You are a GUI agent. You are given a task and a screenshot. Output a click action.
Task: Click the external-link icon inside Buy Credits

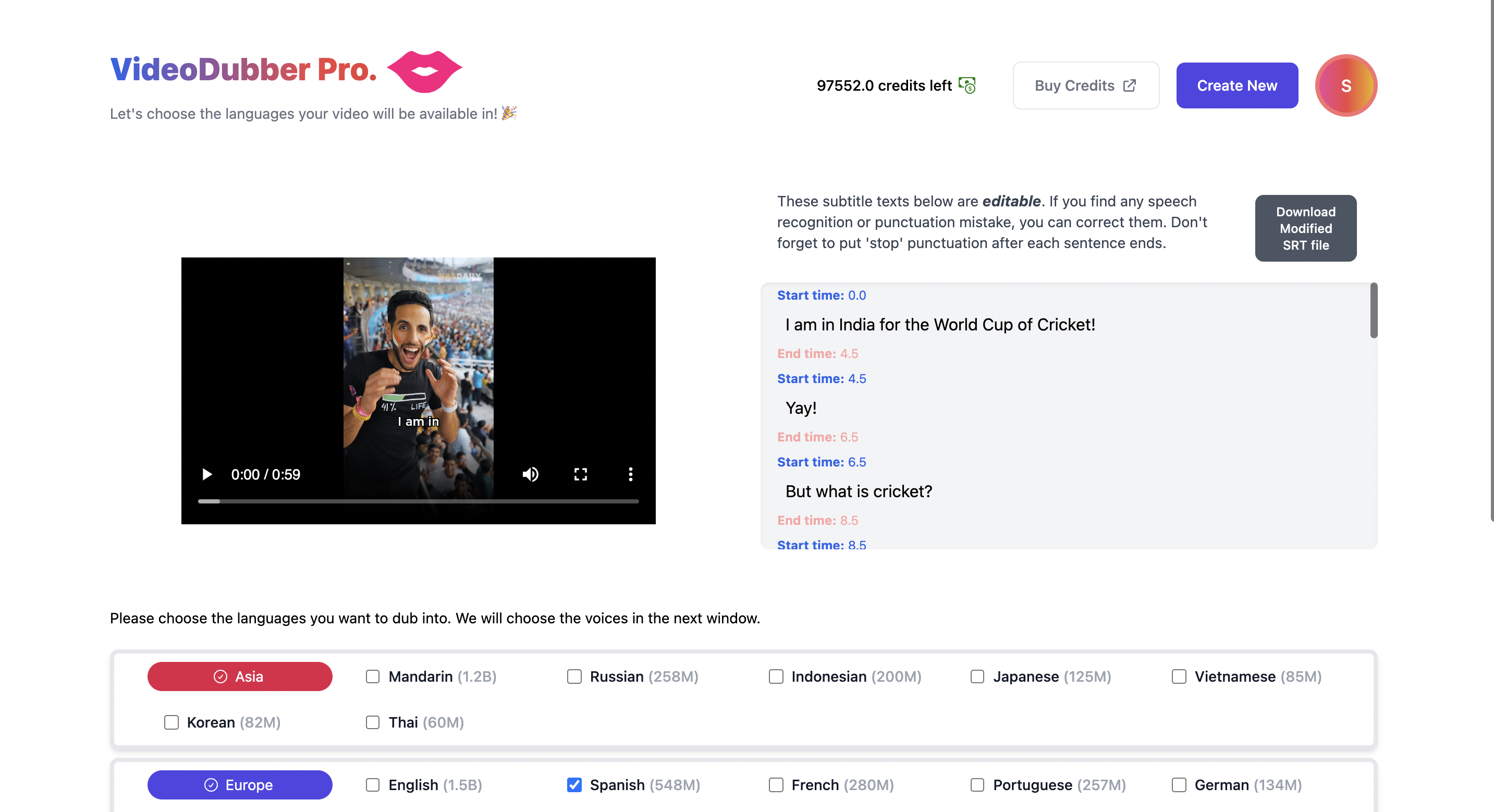[1130, 85]
